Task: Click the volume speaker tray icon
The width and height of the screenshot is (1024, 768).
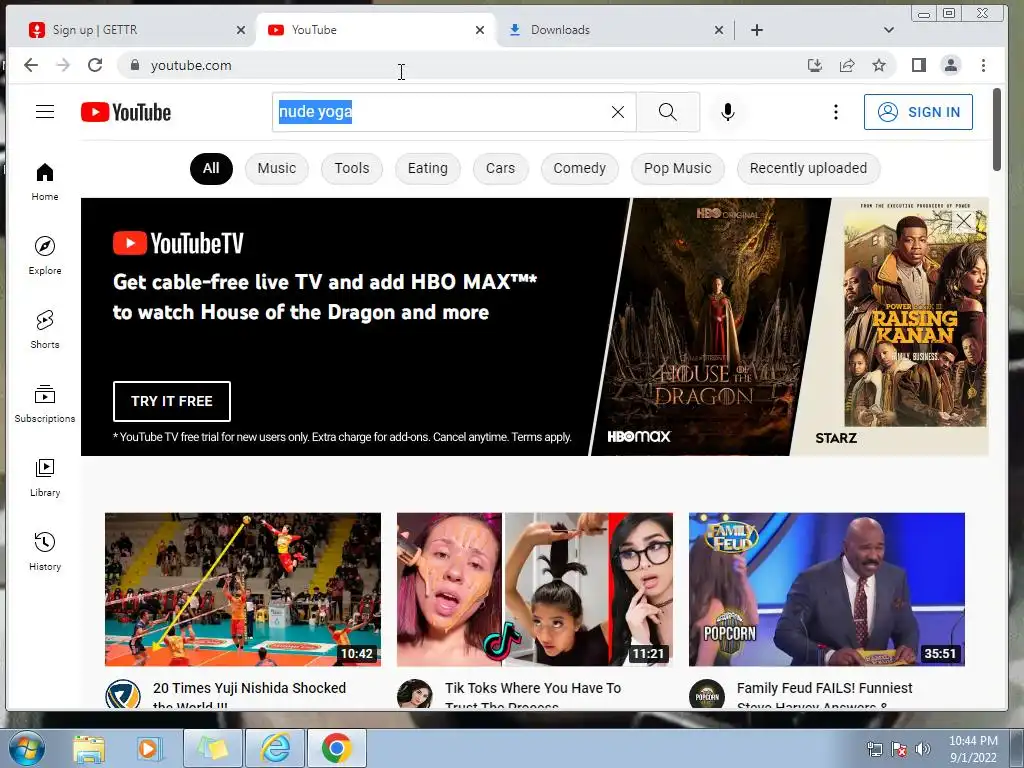Action: [922, 749]
